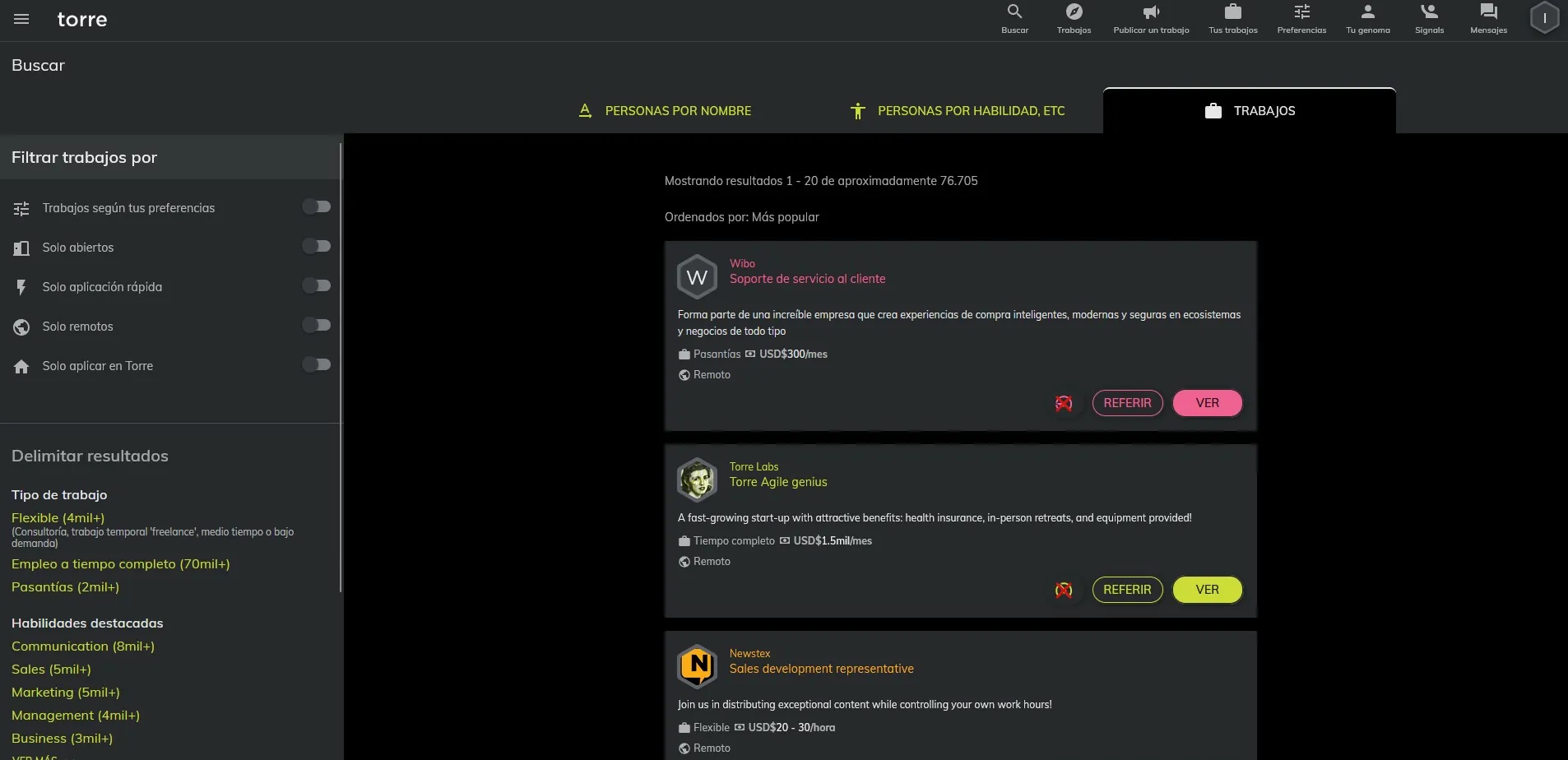Click 'USD$300/mes' on Wibo card
The image size is (1568, 760).
[x=793, y=355]
